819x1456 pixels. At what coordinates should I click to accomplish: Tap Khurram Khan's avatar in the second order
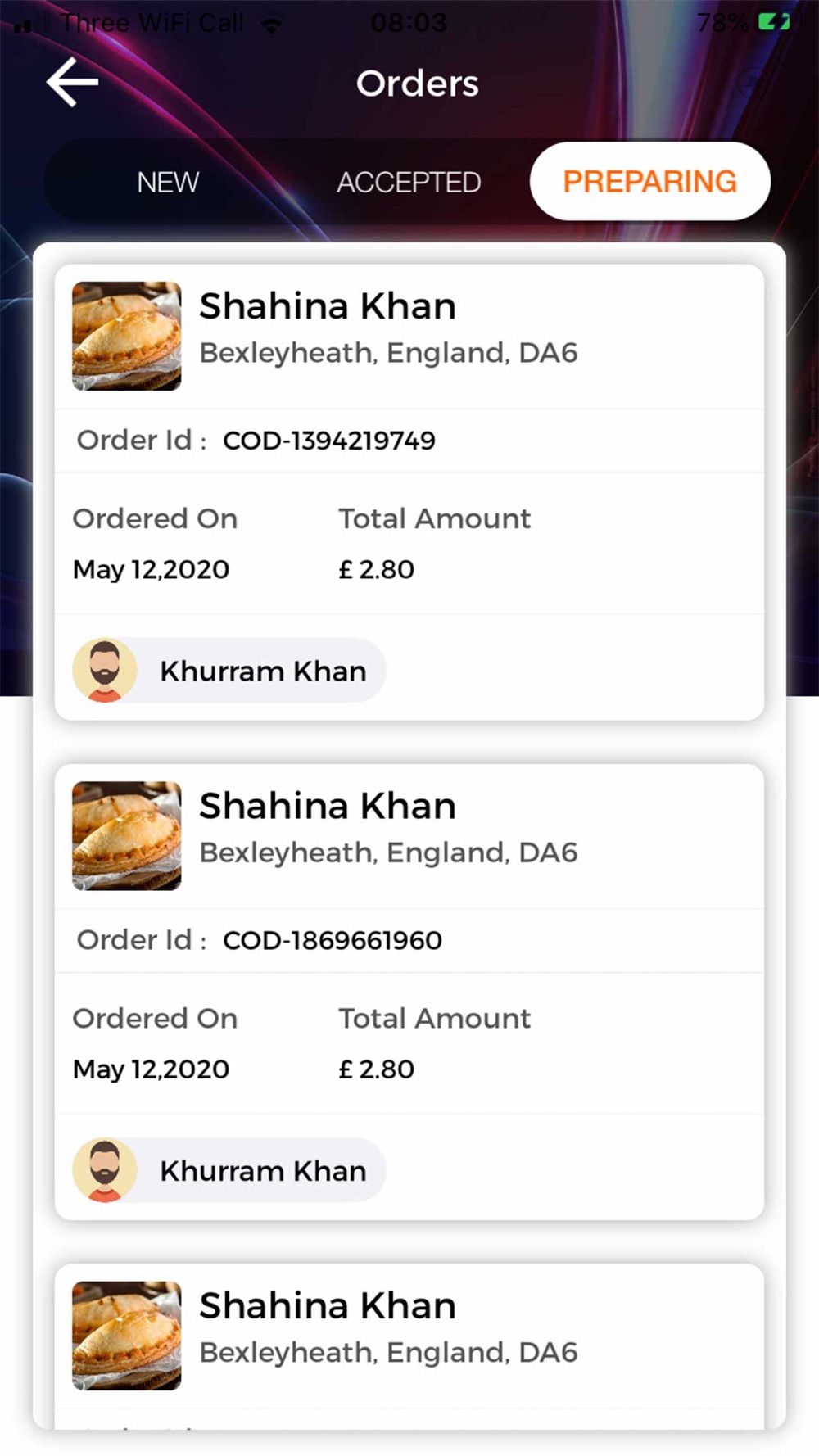click(x=104, y=1170)
